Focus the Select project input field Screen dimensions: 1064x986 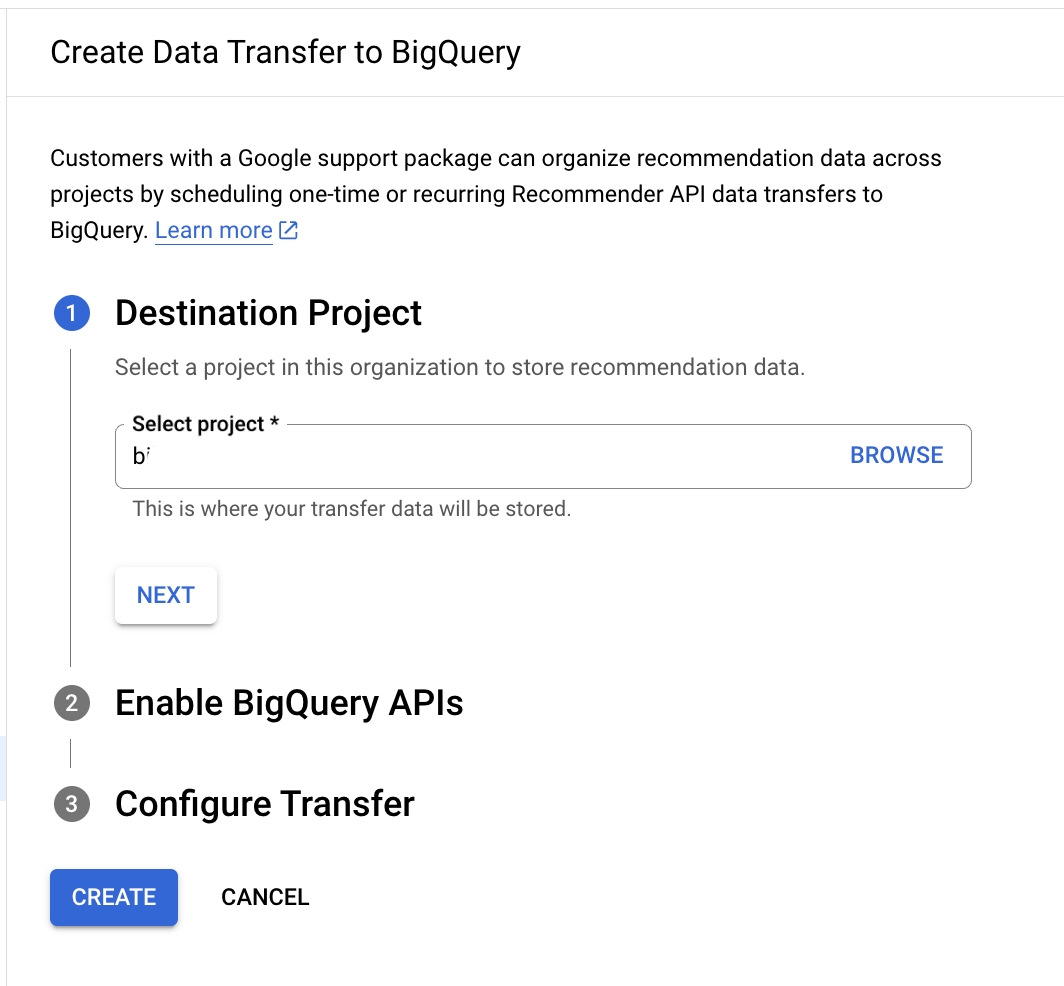(x=480, y=457)
